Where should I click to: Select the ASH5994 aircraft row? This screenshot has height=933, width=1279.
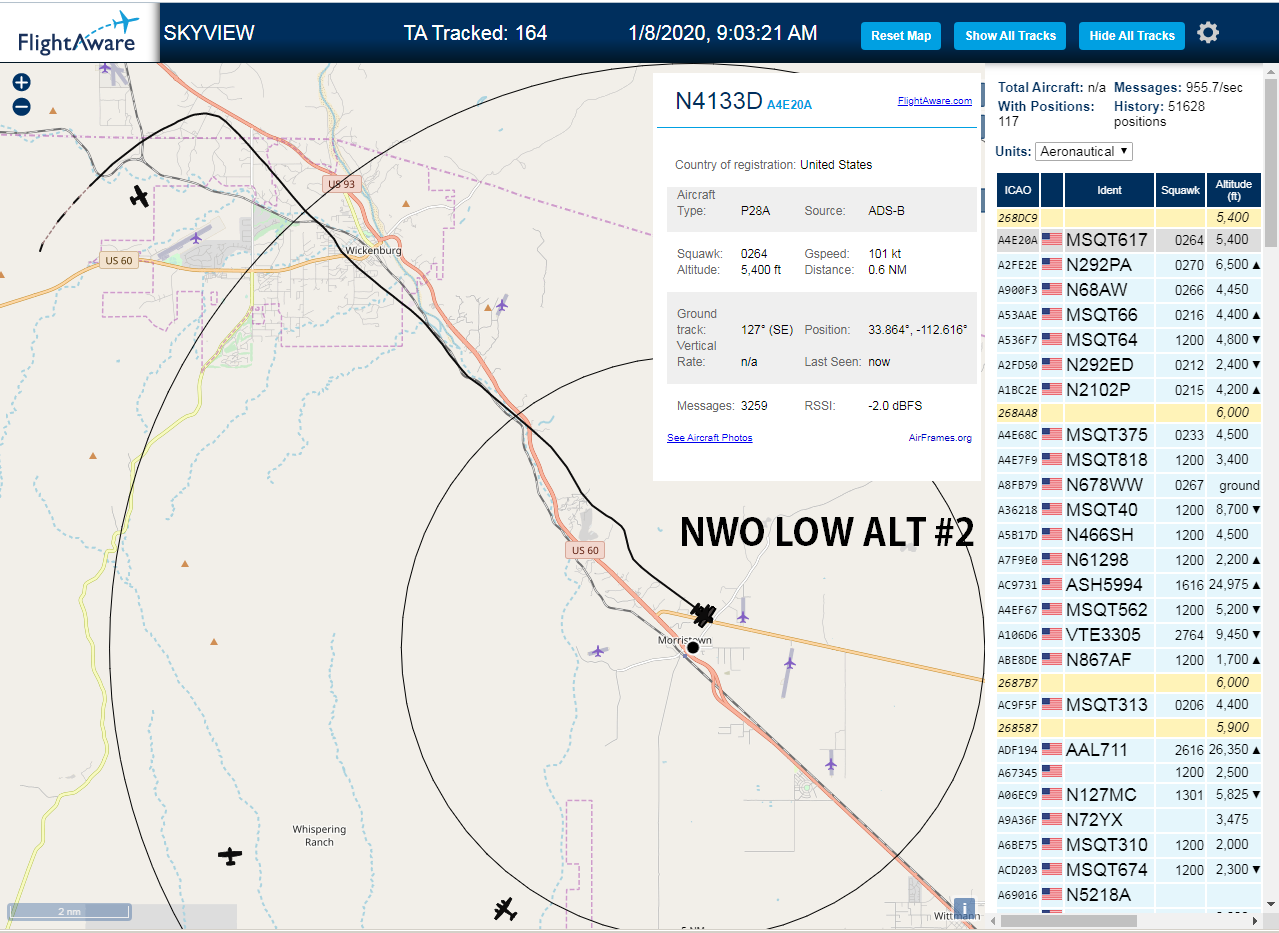pyautogui.click(x=1129, y=585)
